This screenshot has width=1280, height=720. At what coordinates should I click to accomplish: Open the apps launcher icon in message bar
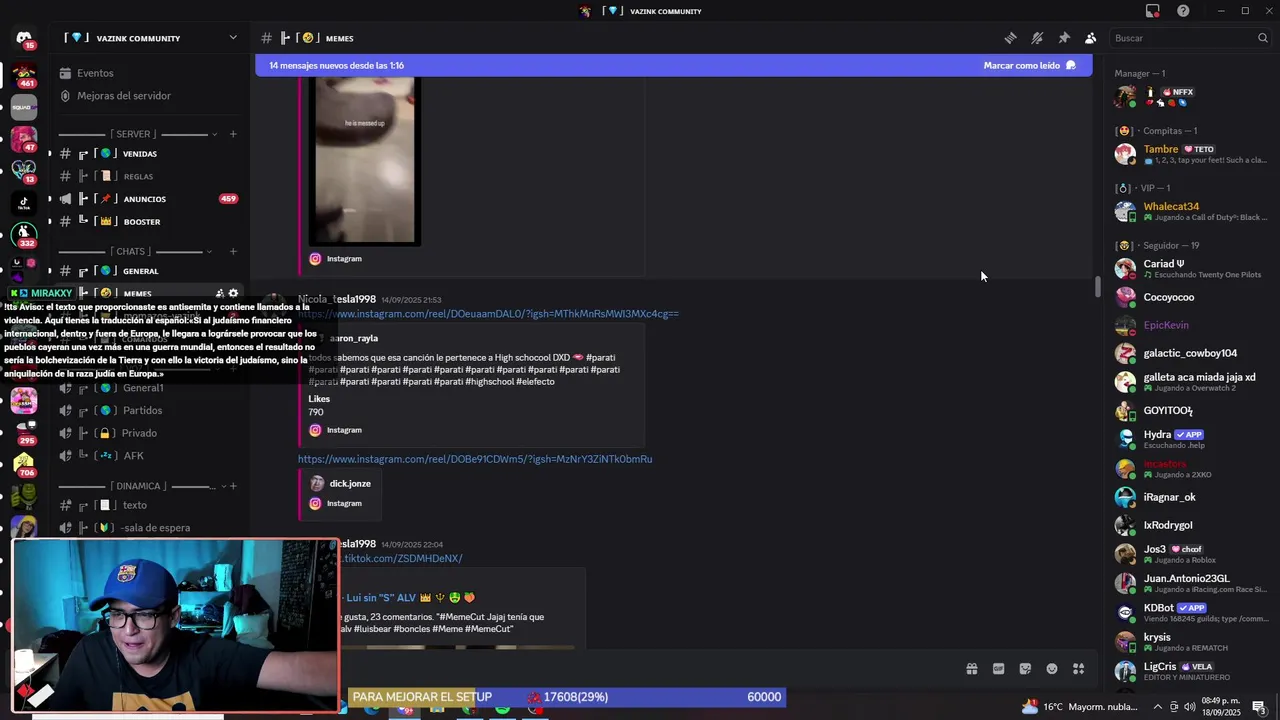pyautogui.click(x=1078, y=669)
